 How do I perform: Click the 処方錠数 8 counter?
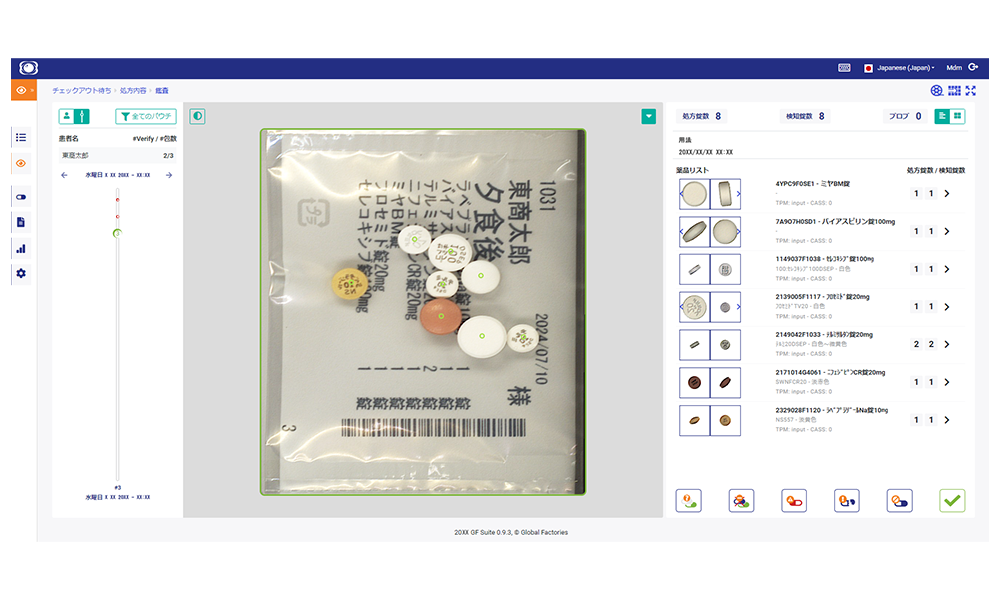[702, 116]
